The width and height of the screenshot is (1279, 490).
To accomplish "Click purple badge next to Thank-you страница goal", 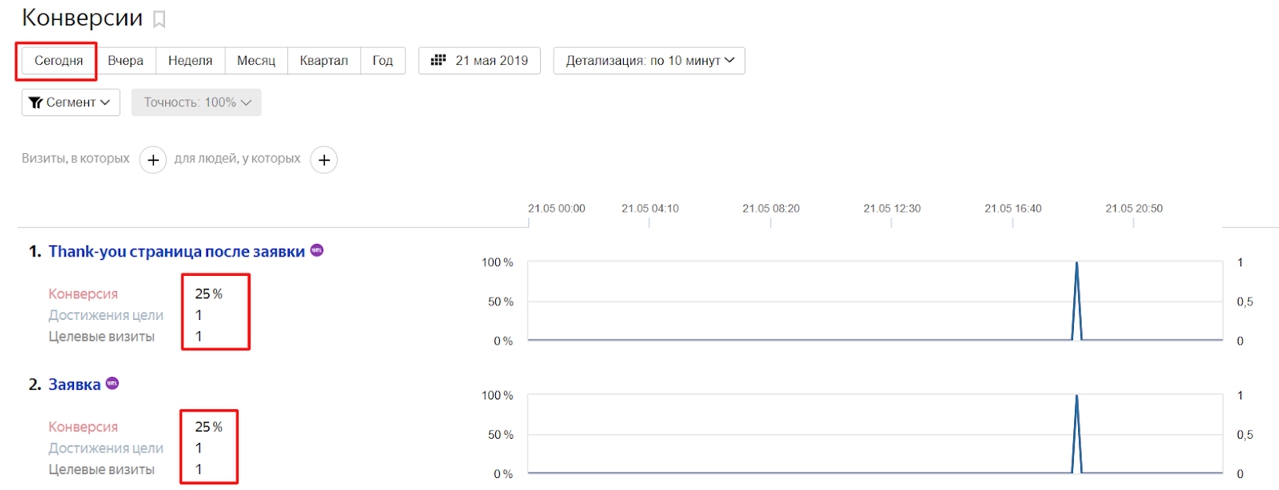I will (317, 251).
